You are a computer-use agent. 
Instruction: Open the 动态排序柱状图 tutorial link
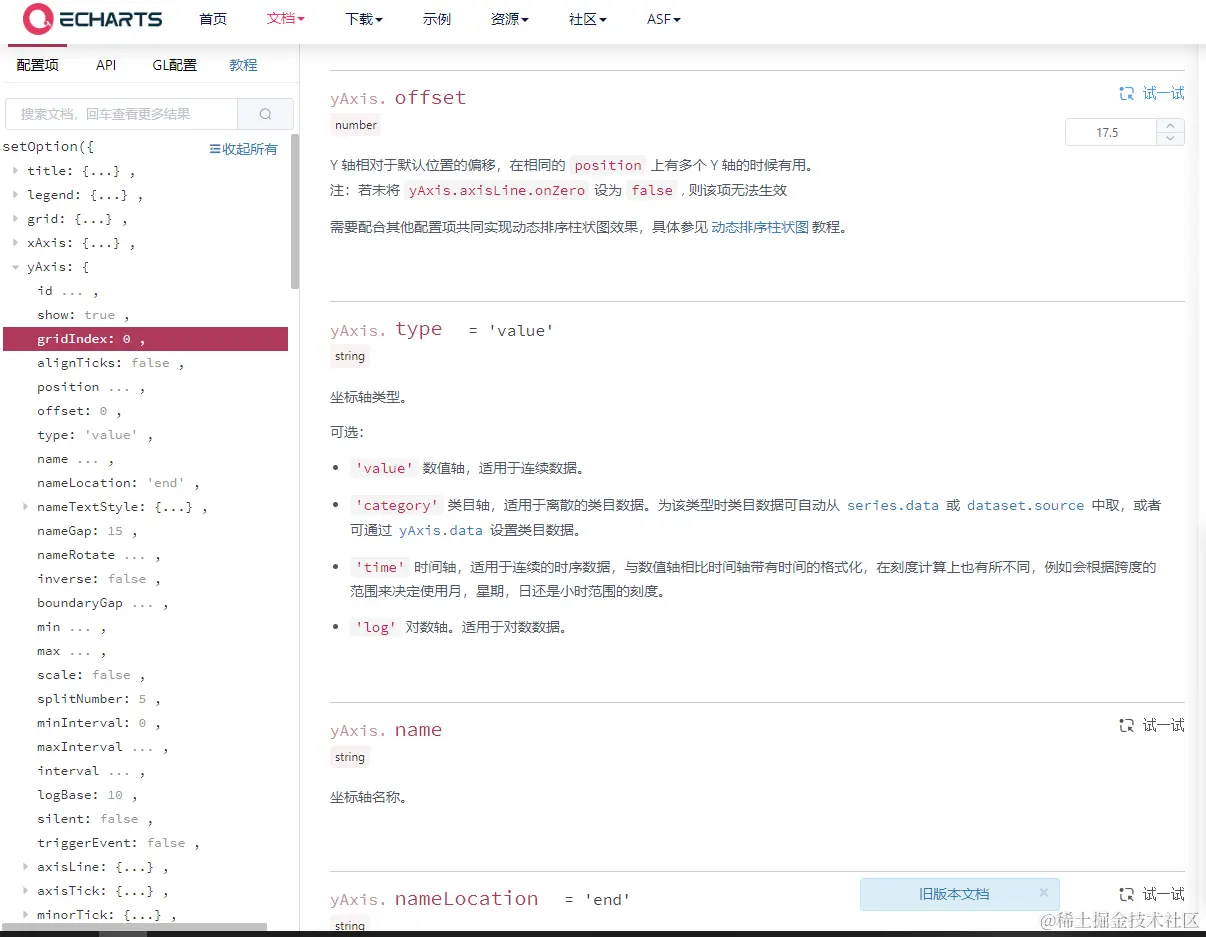(759, 227)
